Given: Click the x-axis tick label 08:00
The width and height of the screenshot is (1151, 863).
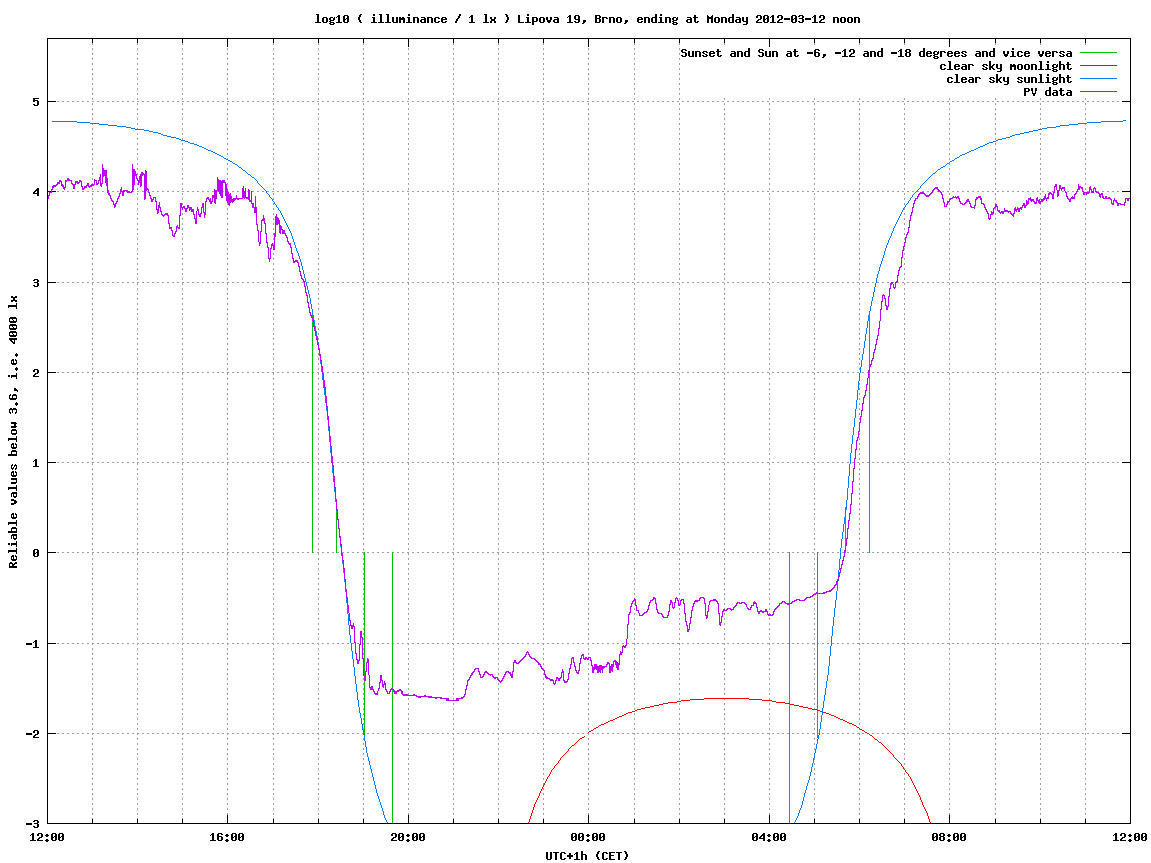Looking at the screenshot, I should point(949,837).
